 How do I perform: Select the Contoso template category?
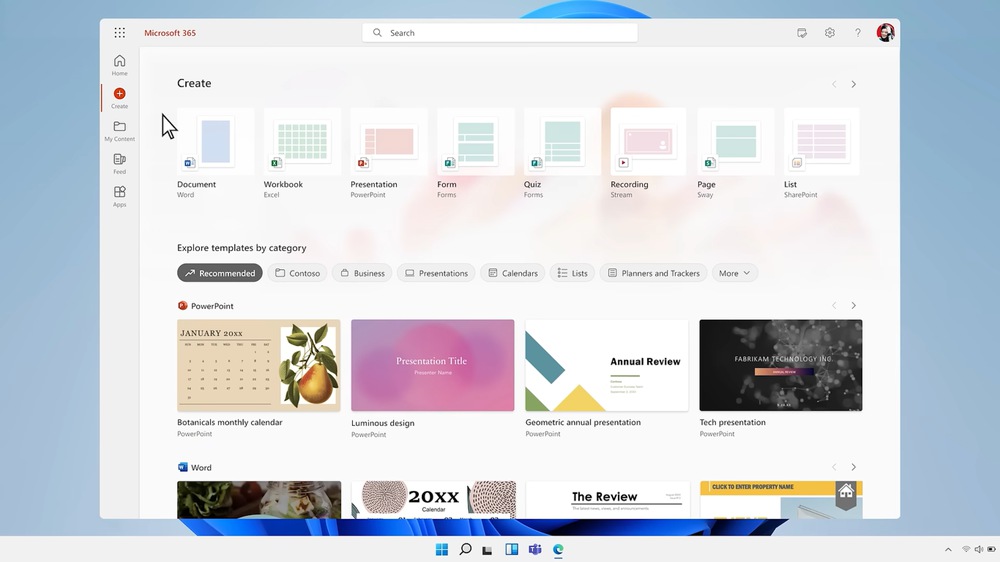[x=297, y=273]
